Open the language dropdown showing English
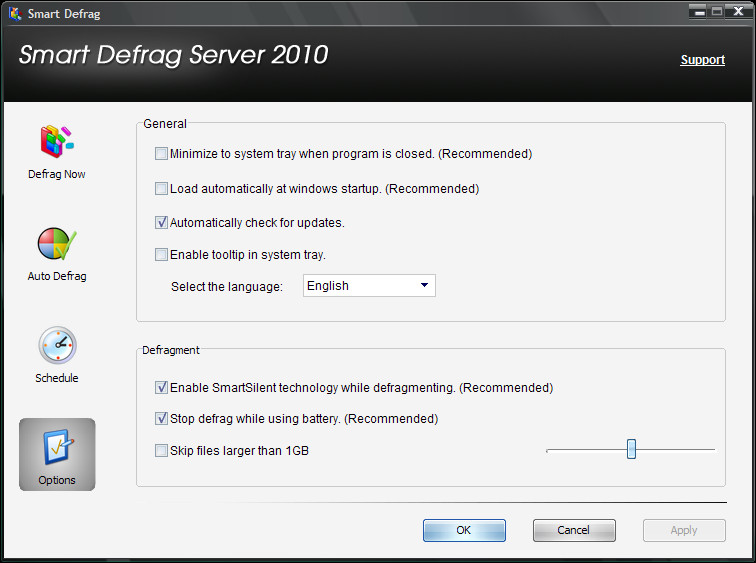Image resolution: width=756 pixels, height=563 pixels. point(369,286)
